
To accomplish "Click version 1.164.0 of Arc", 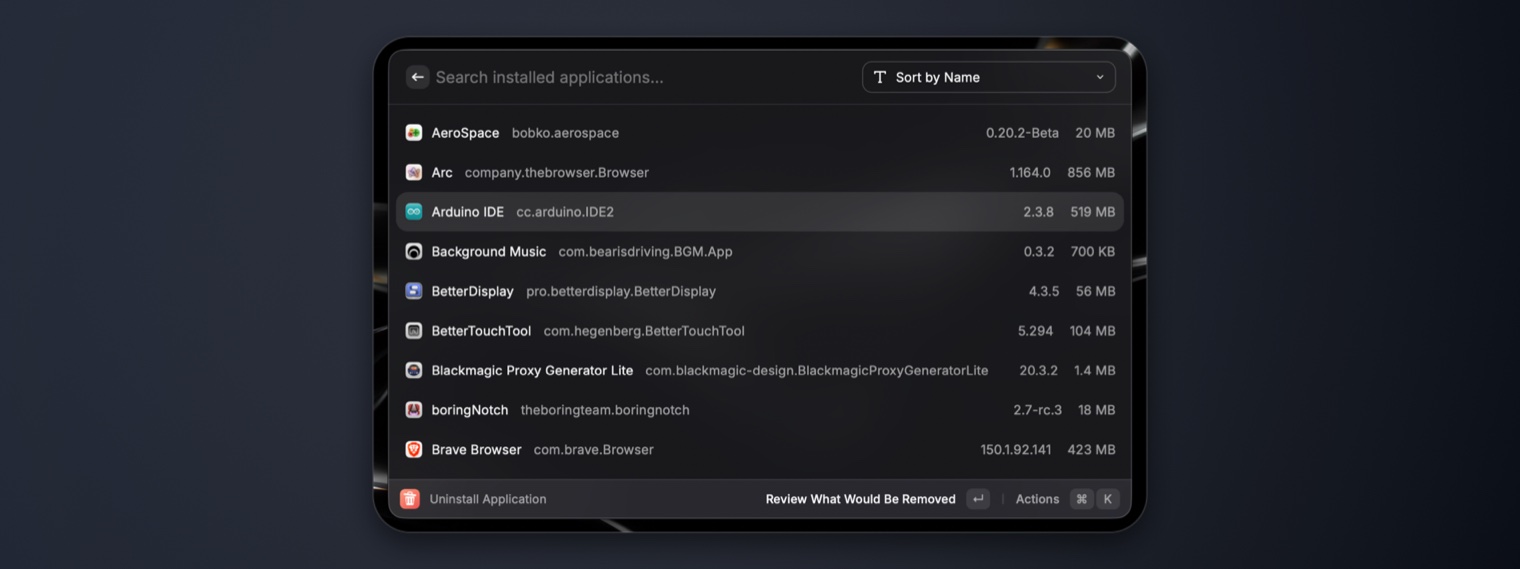I will [1030, 172].
